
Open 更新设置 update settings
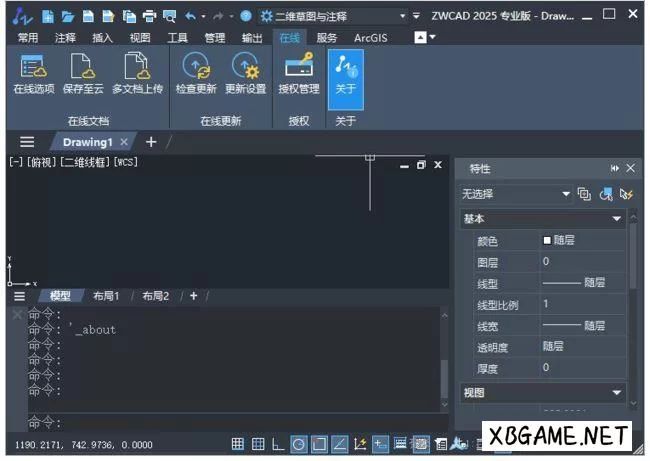(245, 73)
